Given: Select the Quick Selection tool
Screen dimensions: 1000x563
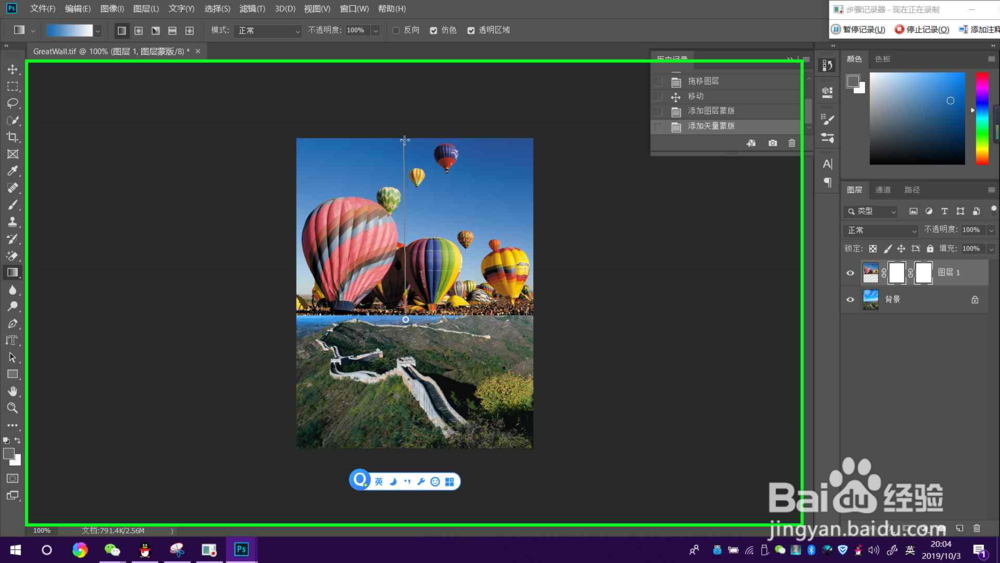Looking at the screenshot, I should point(12,120).
